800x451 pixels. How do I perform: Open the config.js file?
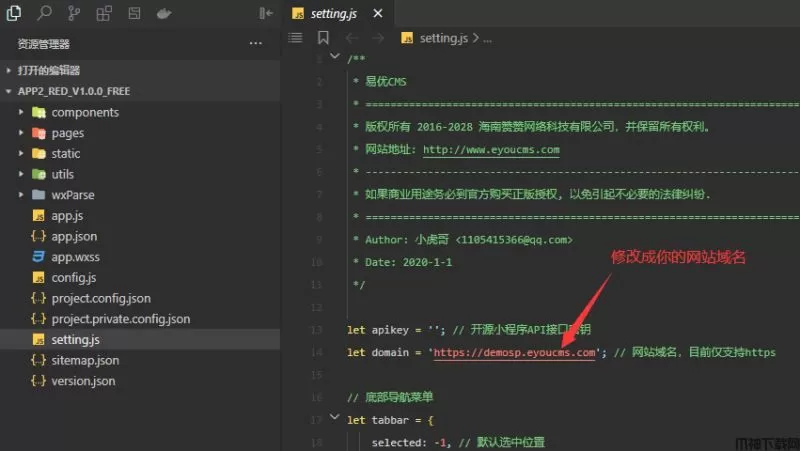[x=74, y=278]
